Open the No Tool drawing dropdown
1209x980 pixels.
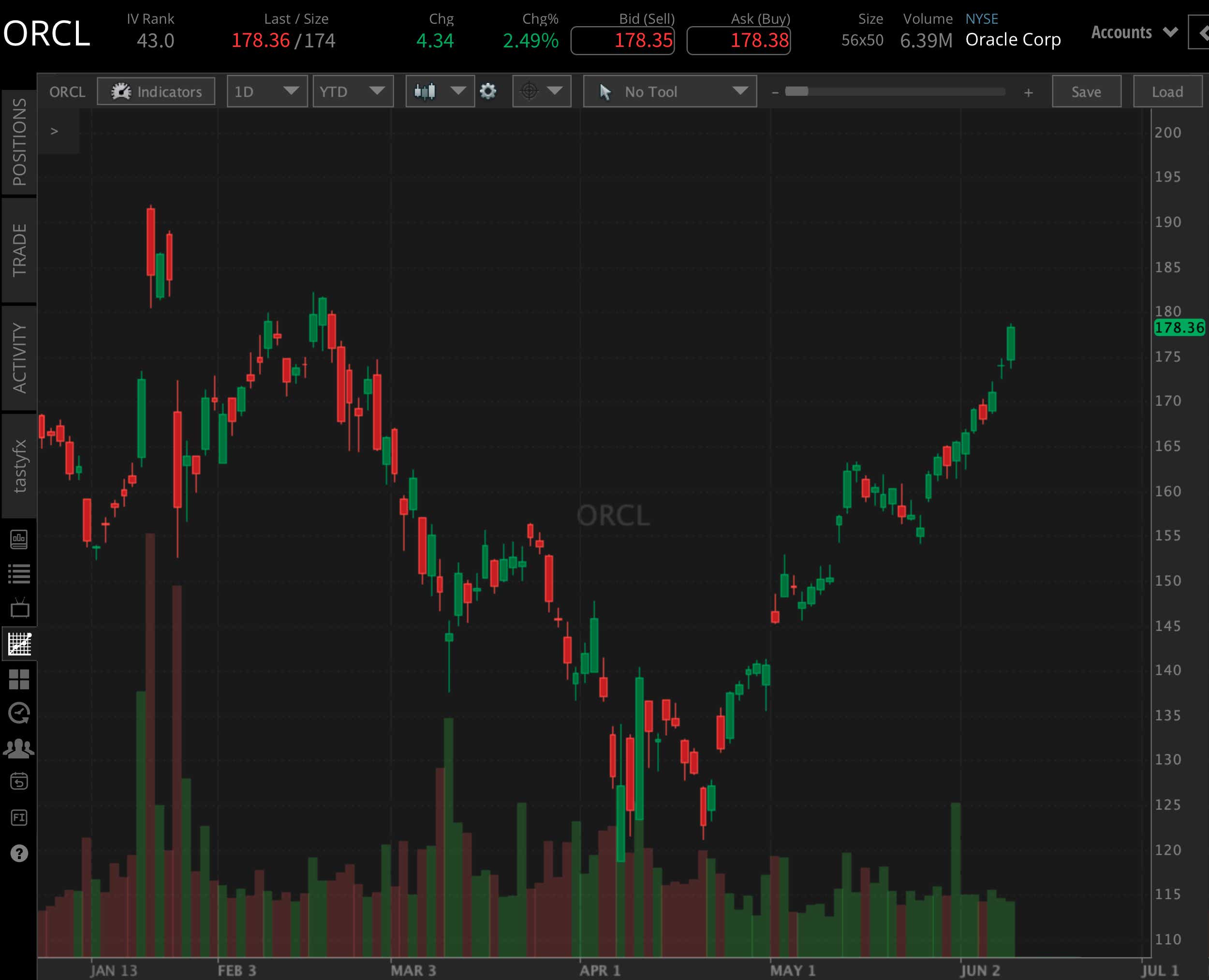coord(670,91)
